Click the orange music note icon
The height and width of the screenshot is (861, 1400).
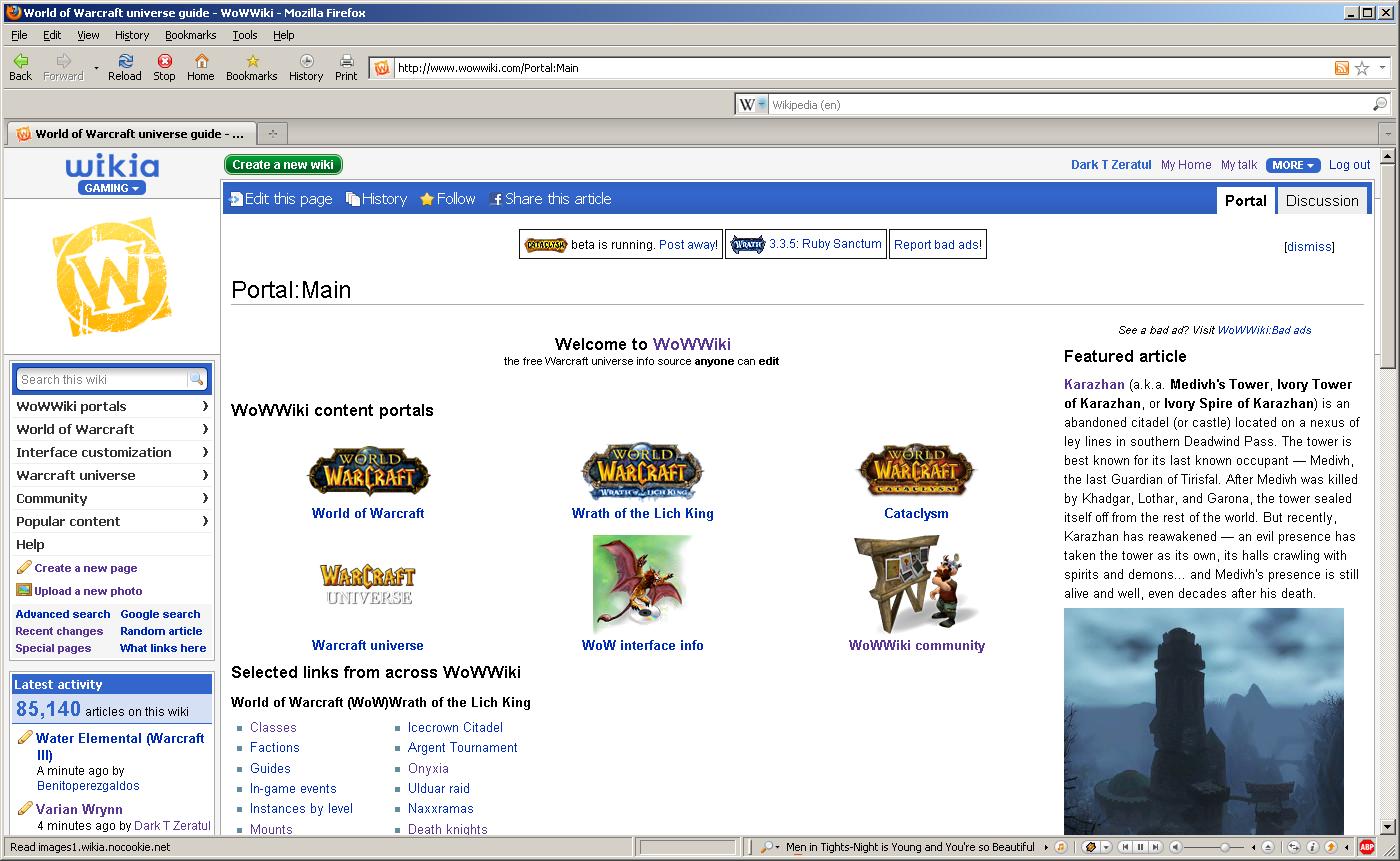coord(1061,847)
